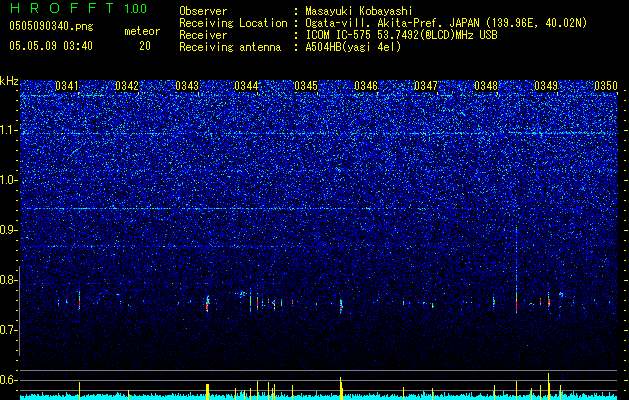Click the meteor label
The width and height of the screenshot is (629, 400).
[142, 31]
